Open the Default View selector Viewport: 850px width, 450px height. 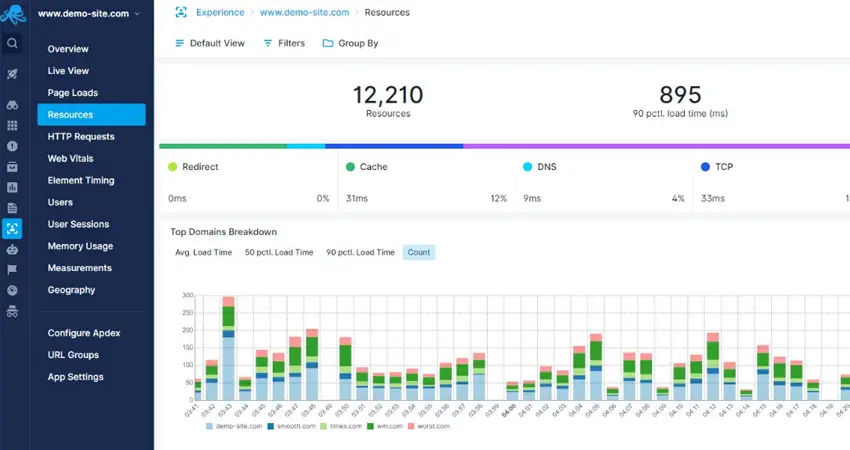(210, 43)
